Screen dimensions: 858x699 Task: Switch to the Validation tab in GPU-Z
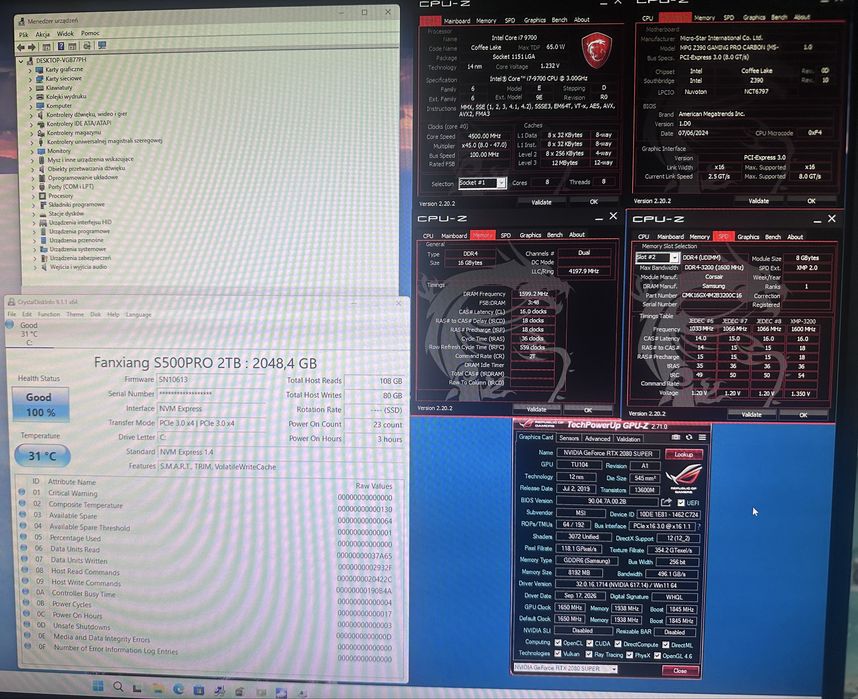(x=628, y=439)
